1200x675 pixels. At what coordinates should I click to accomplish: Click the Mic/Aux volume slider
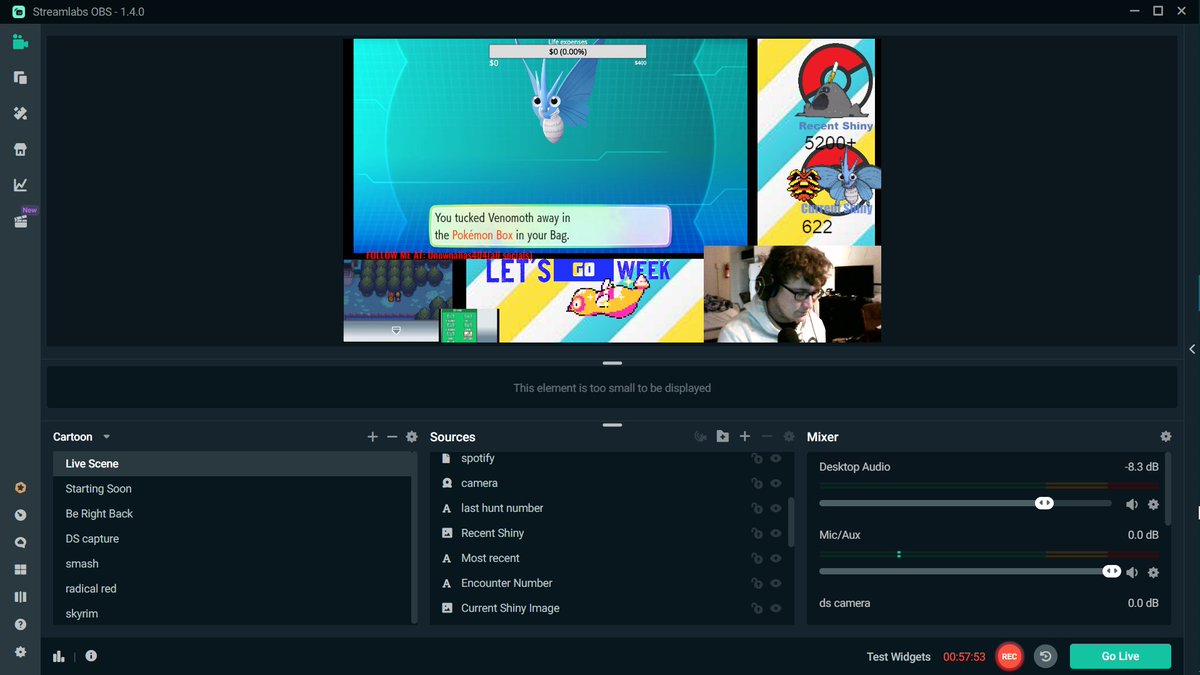[x=970, y=571]
